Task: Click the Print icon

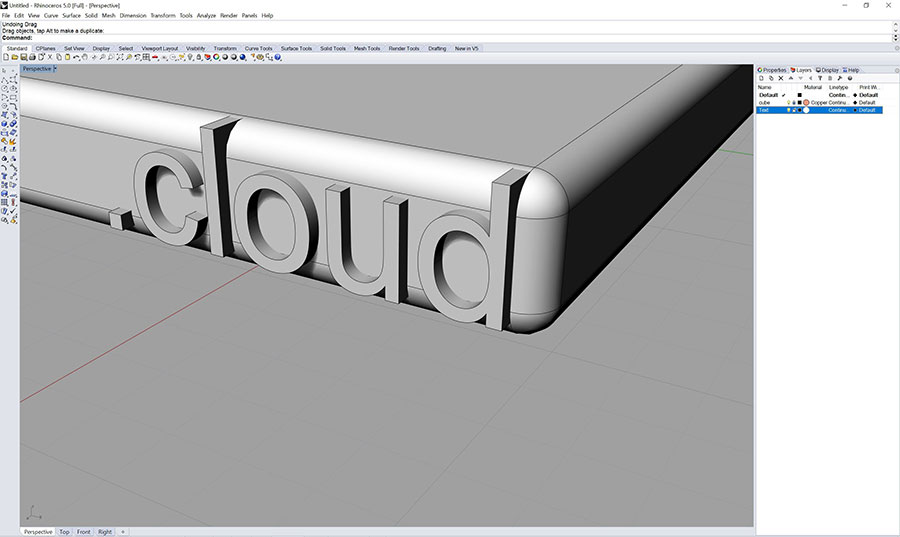Action: point(33,57)
